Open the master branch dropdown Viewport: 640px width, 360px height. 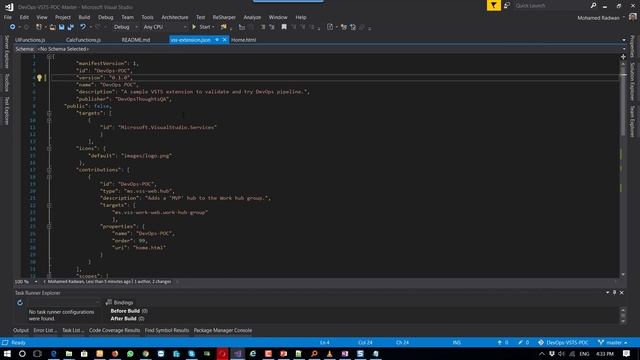click(x=613, y=342)
